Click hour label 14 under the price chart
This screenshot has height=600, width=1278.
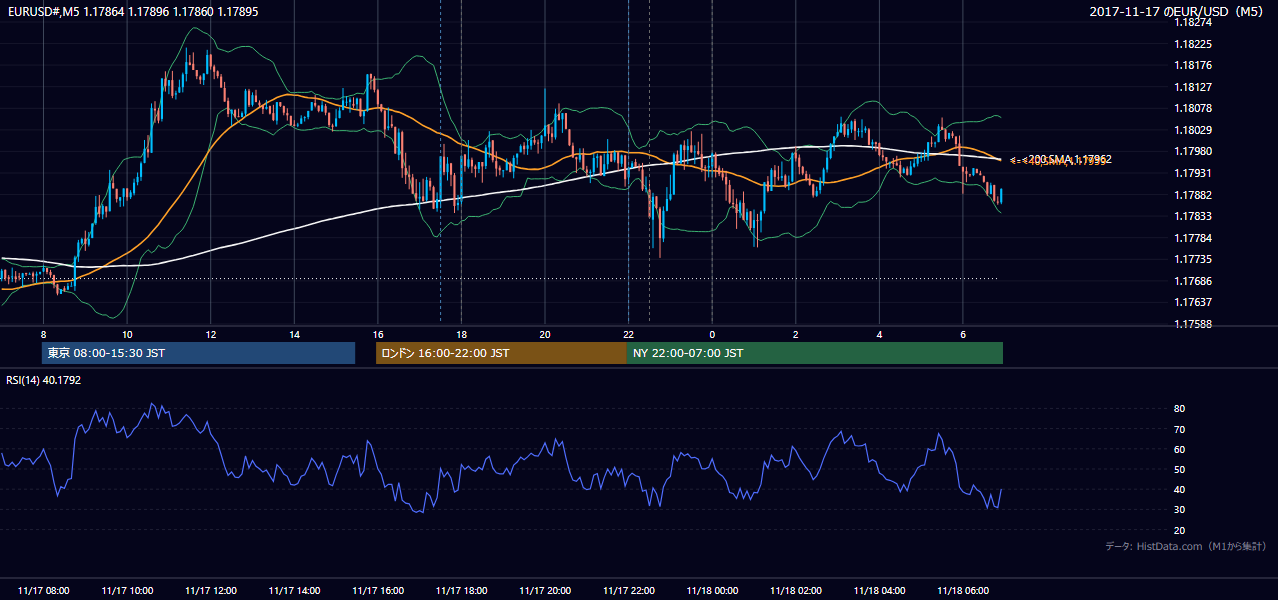294,334
